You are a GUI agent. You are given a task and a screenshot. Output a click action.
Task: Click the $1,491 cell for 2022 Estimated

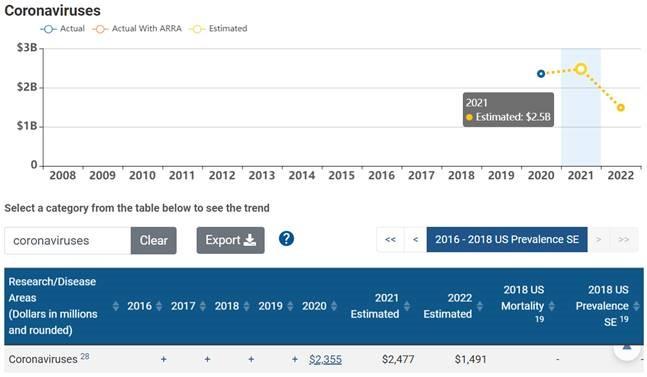471,360
